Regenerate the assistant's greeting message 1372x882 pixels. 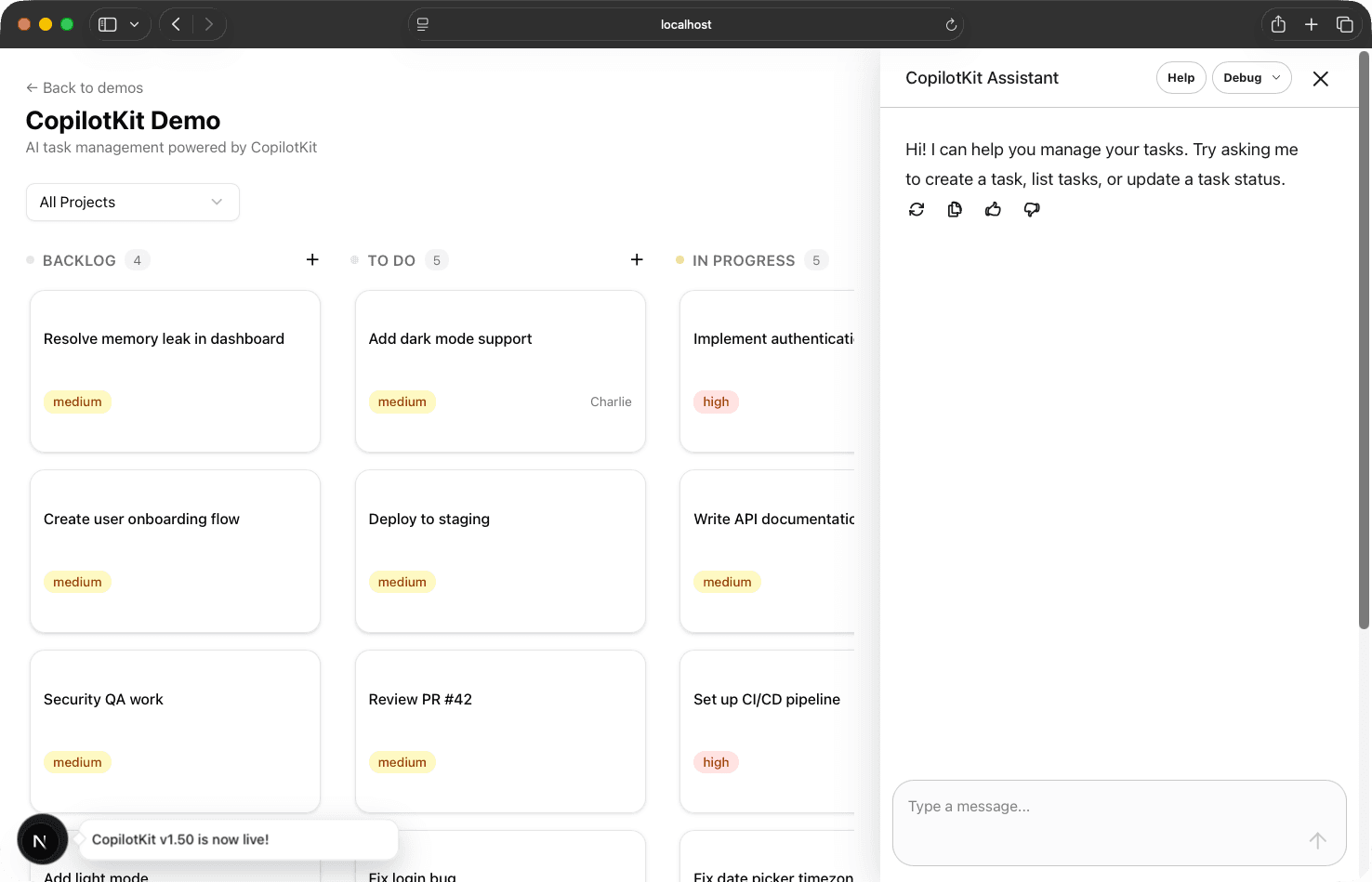click(917, 209)
